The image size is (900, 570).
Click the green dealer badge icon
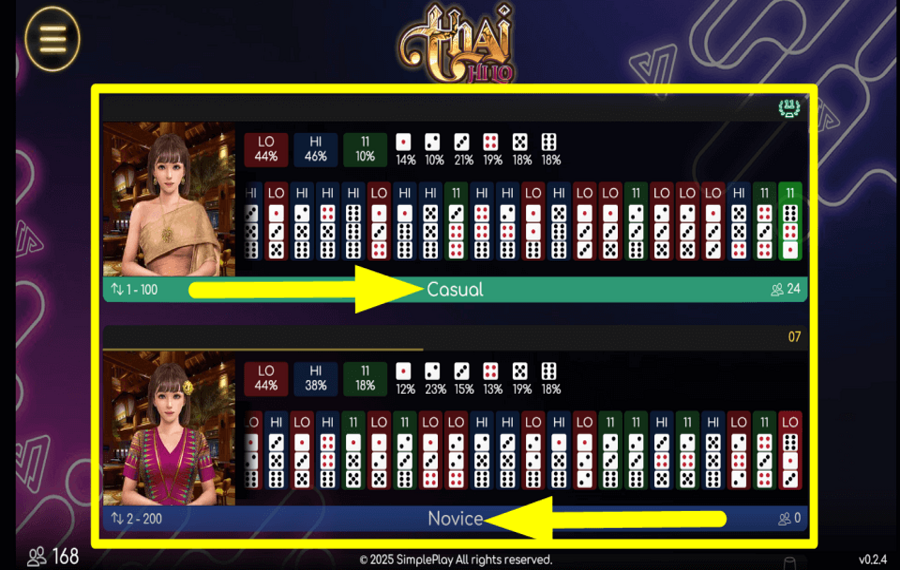(789, 108)
